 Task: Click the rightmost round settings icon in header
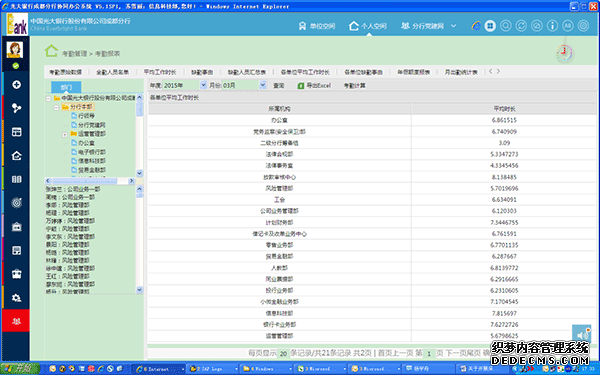point(583,26)
